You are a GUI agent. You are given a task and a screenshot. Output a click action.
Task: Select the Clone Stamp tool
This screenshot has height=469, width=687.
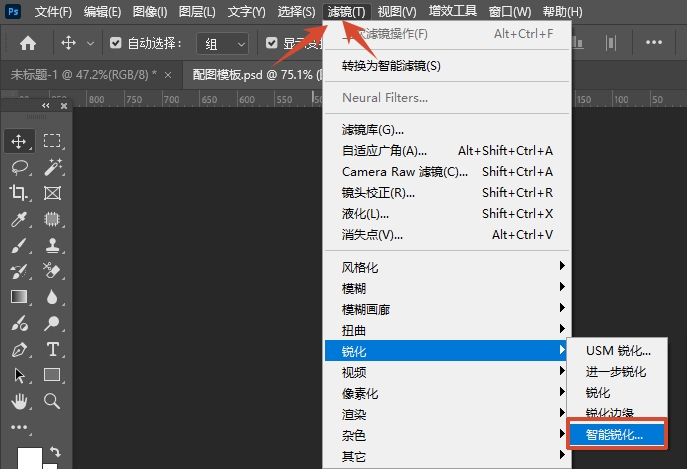pos(52,245)
